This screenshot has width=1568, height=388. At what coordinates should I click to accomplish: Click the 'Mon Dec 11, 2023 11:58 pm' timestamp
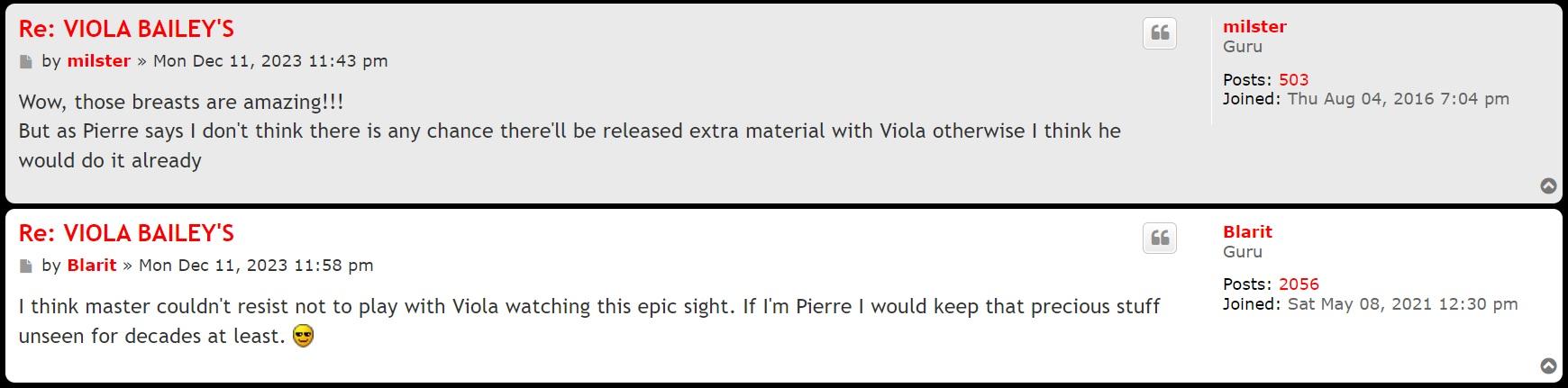(x=256, y=266)
